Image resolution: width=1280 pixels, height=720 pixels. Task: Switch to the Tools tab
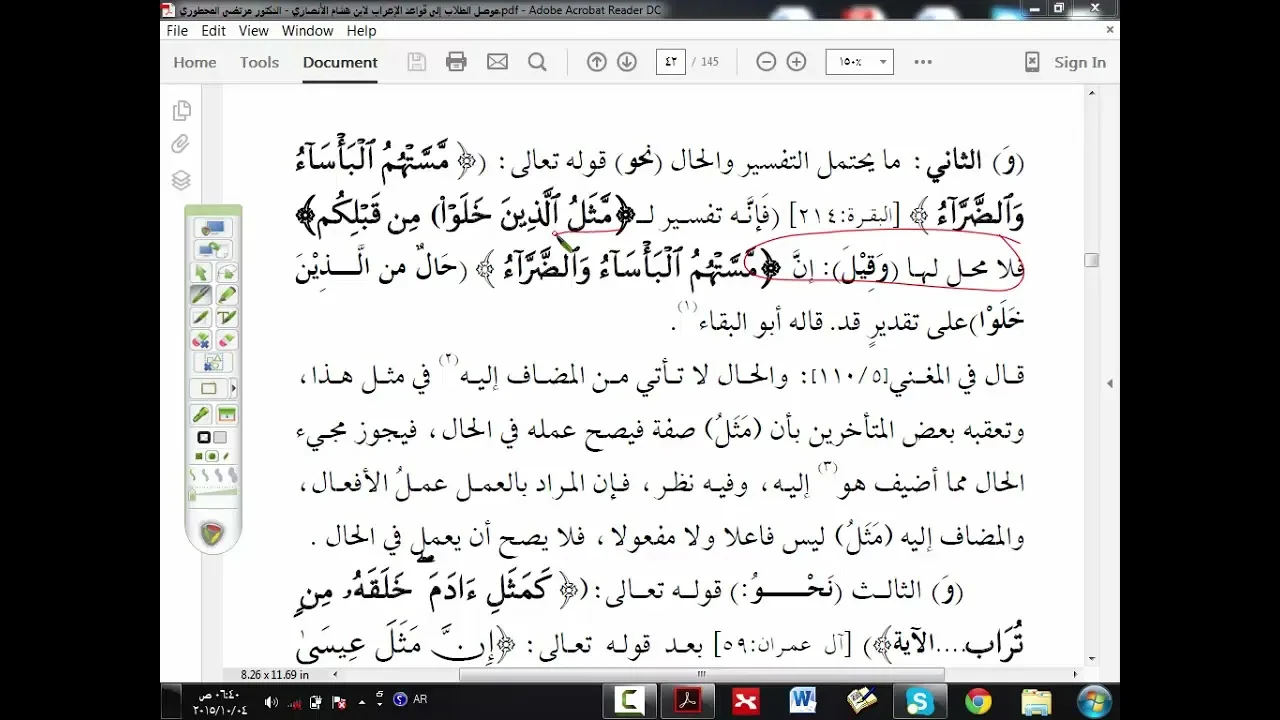(x=259, y=62)
